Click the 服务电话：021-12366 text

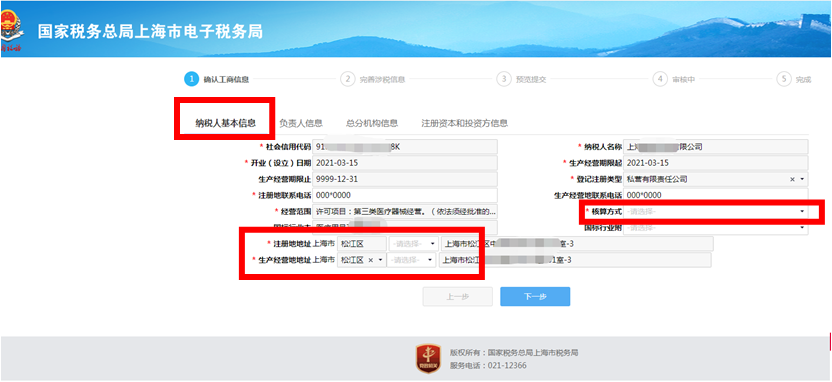coord(488,366)
